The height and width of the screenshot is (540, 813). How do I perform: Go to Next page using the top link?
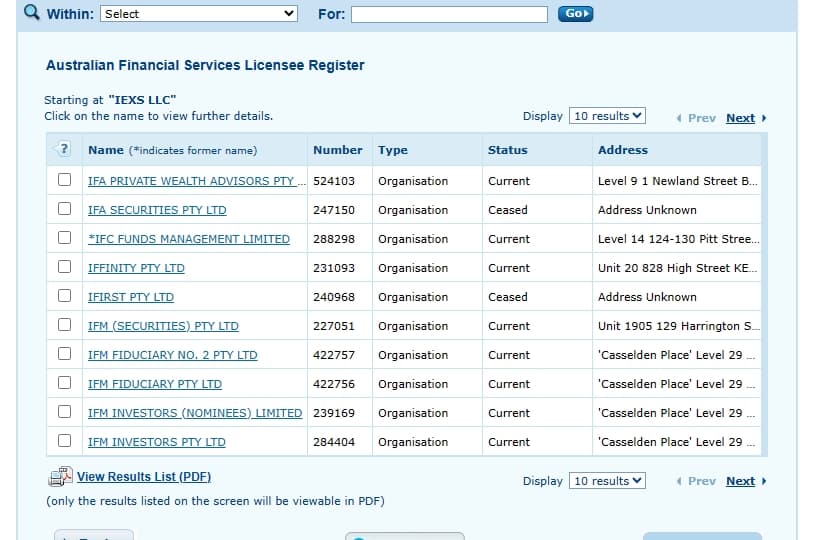coord(740,118)
